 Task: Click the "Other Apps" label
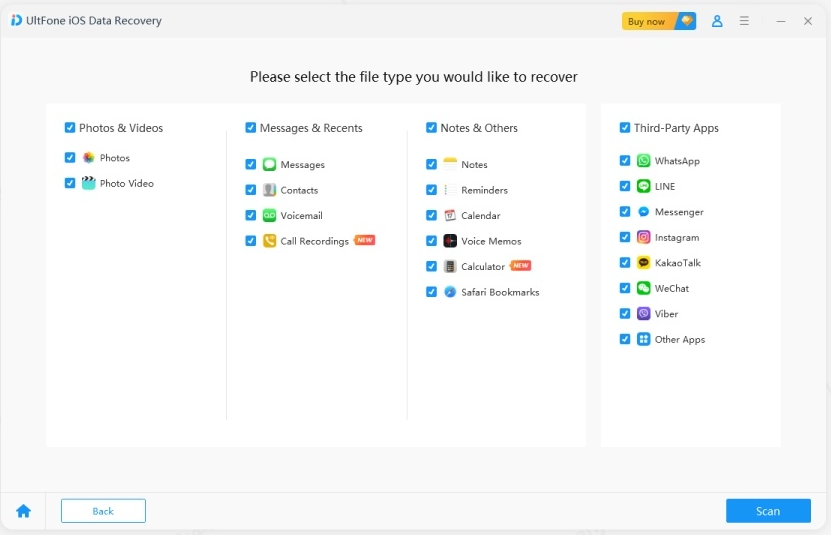[680, 339]
